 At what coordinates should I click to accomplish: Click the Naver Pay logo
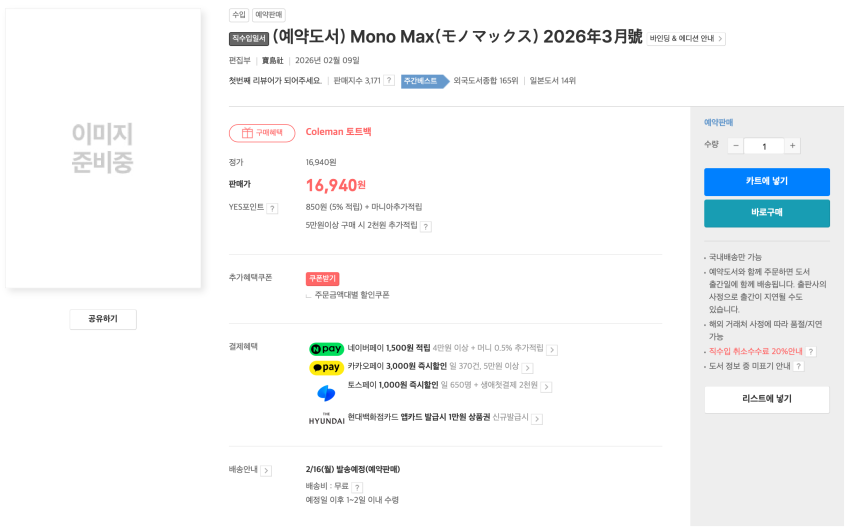pos(326,349)
